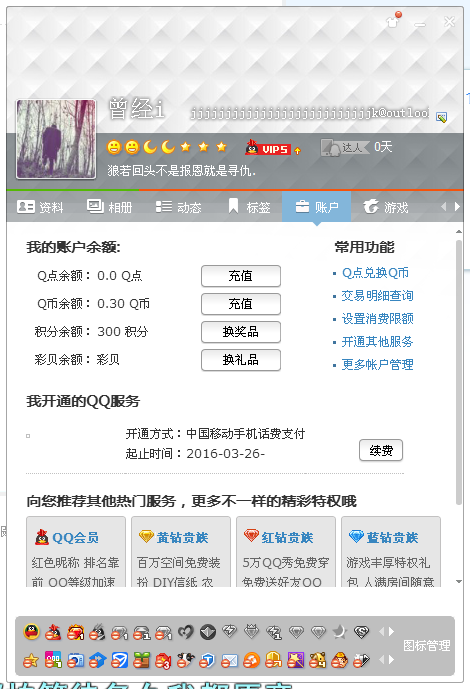
Task: Open the 红钻贵族 service card
Action: 286,552
